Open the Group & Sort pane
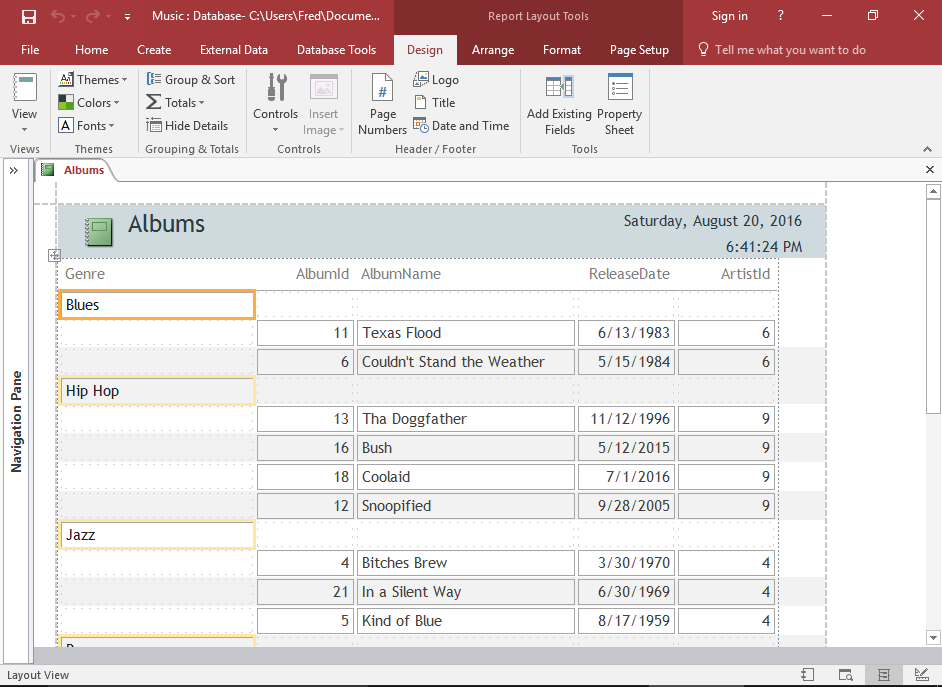The image size is (942, 687). coord(191,79)
